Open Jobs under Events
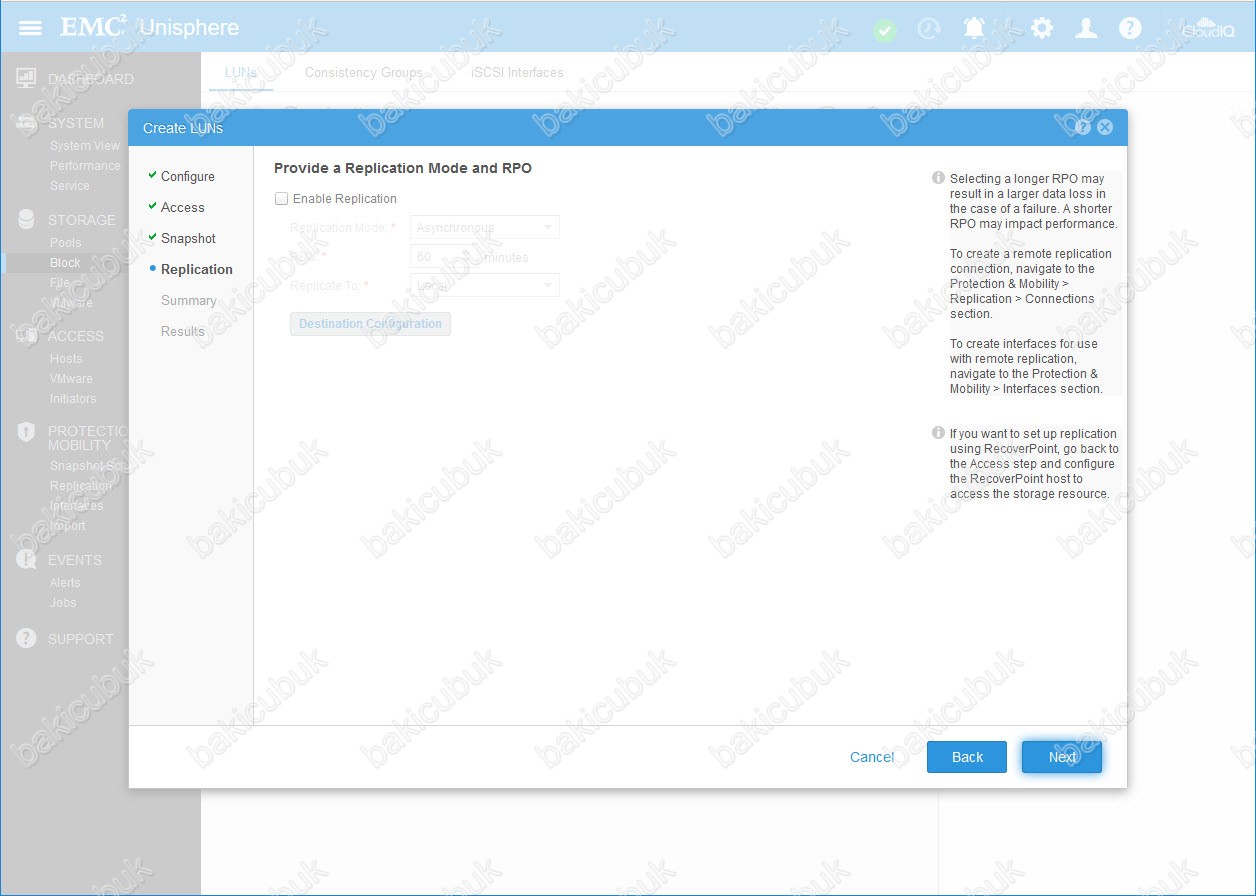The width and height of the screenshot is (1256, 896). (x=63, y=603)
